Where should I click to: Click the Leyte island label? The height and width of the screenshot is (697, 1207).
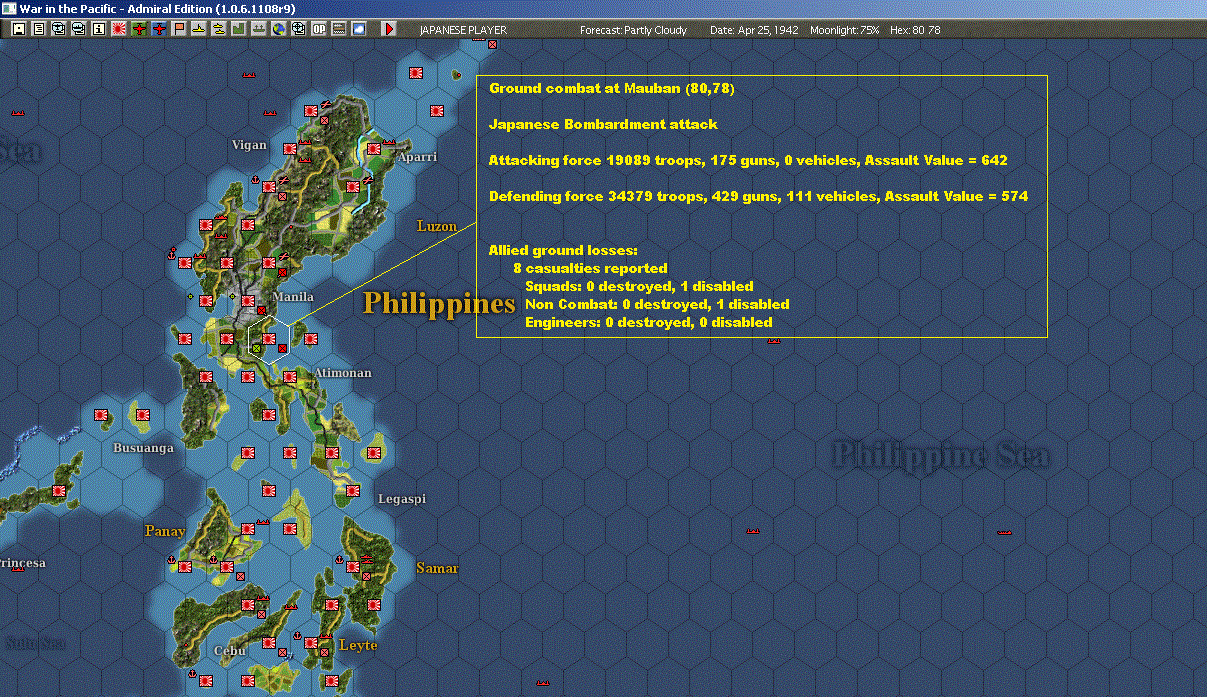pyautogui.click(x=358, y=645)
